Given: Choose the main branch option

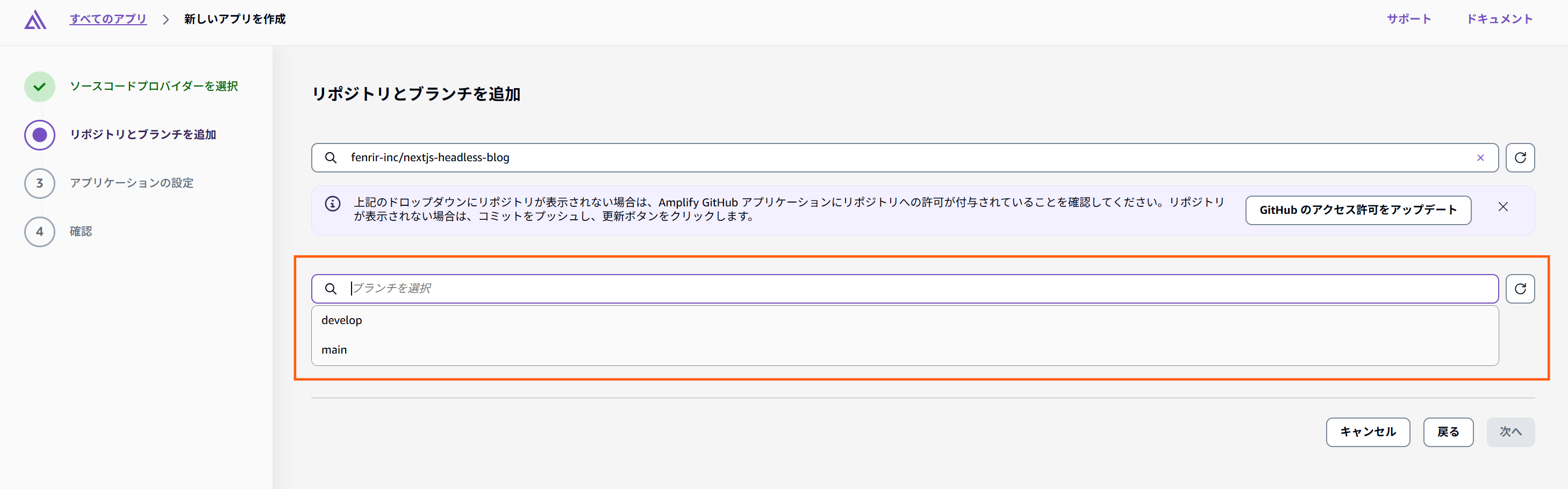Looking at the screenshot, I should pyautogui.click(x=905, y=350).
